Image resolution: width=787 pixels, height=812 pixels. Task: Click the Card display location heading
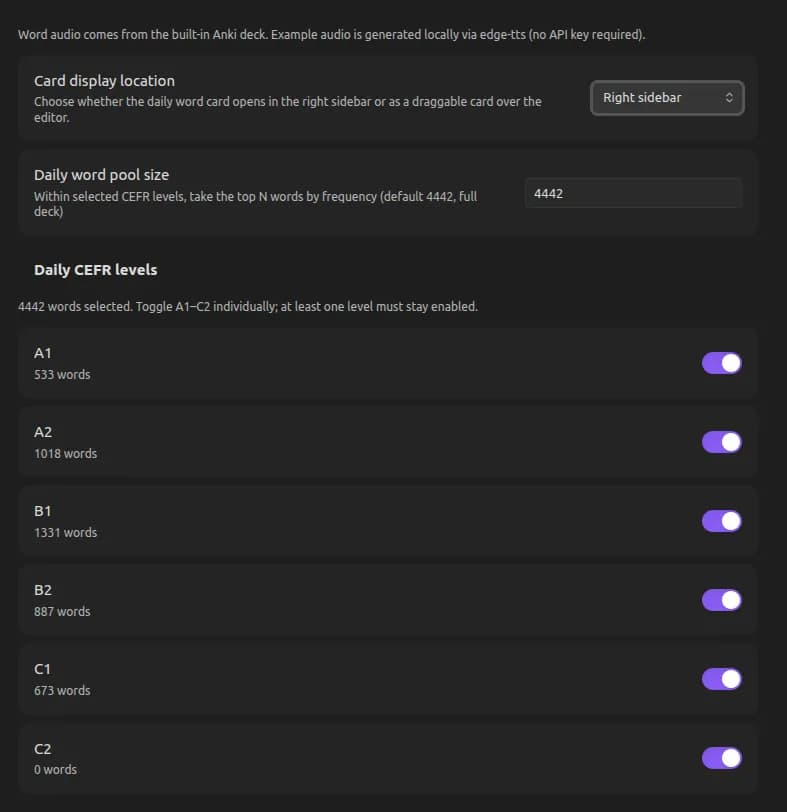click(104, 81)
